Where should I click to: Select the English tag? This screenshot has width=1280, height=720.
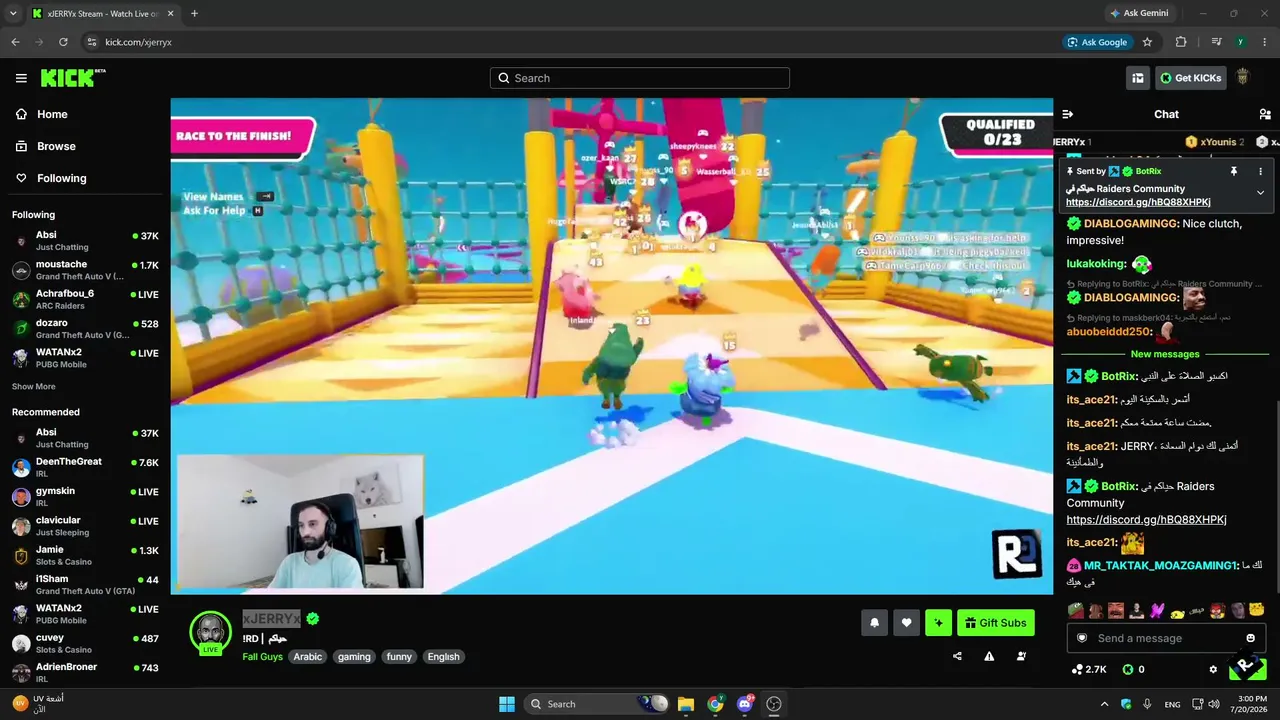click(443, 657)
